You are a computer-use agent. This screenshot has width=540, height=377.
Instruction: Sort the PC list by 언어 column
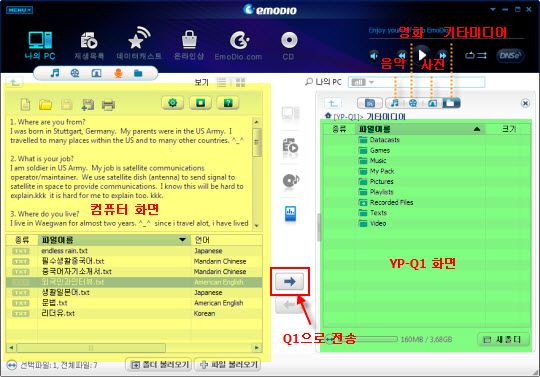226,240
